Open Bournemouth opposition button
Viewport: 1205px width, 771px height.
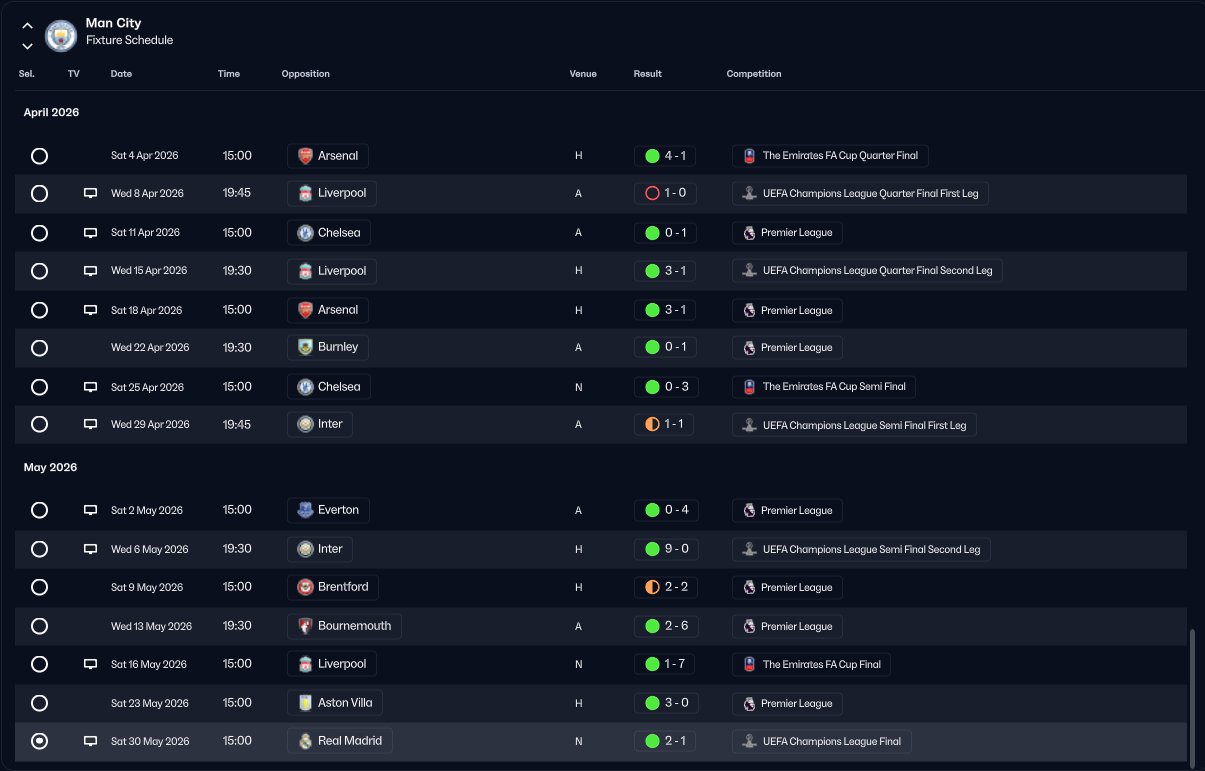[345, 626]
